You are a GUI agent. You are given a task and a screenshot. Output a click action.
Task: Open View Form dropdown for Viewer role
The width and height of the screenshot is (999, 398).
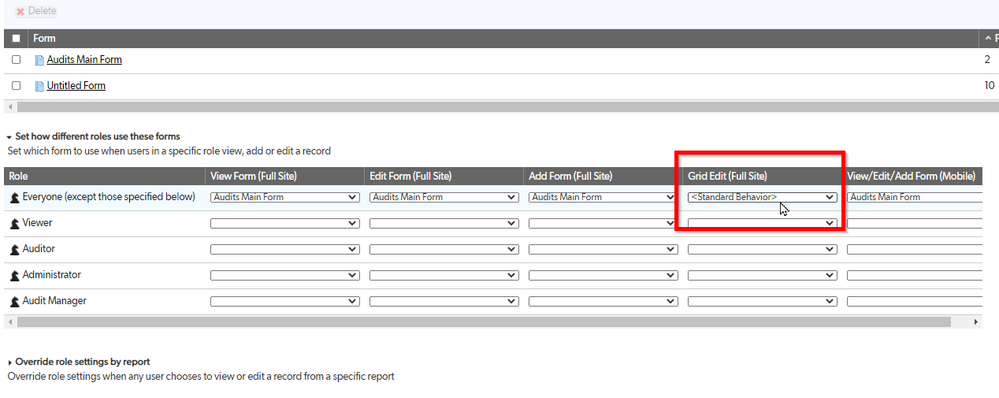(285, 224)
